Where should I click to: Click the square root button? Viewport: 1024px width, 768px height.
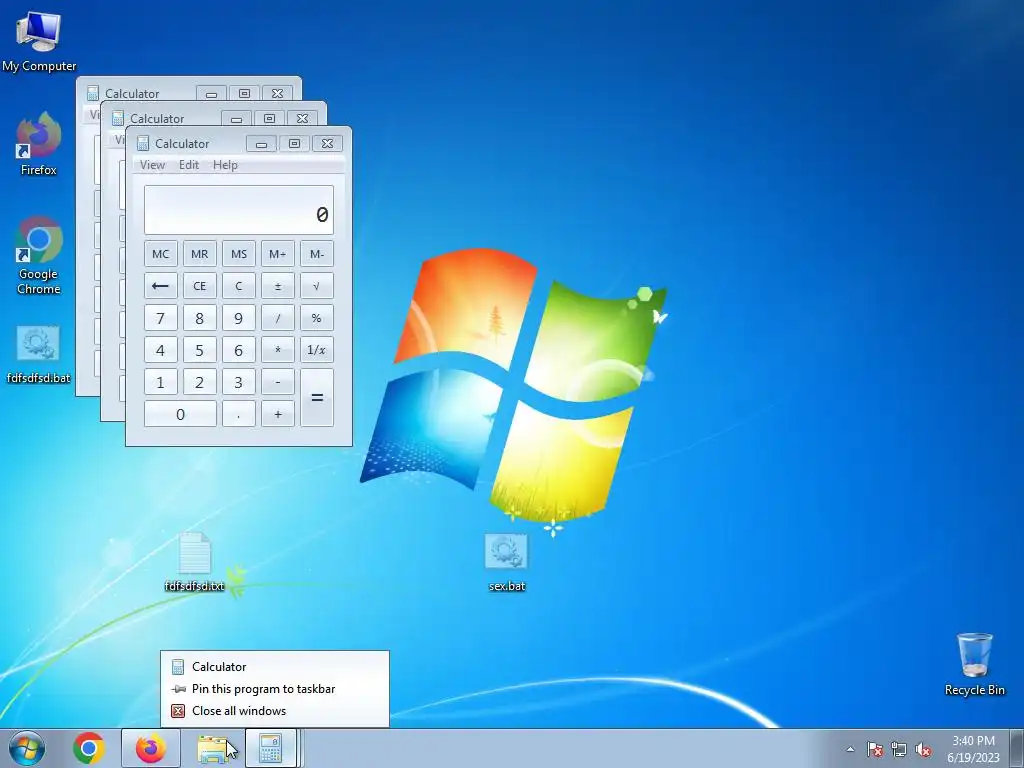click(317, 286)
